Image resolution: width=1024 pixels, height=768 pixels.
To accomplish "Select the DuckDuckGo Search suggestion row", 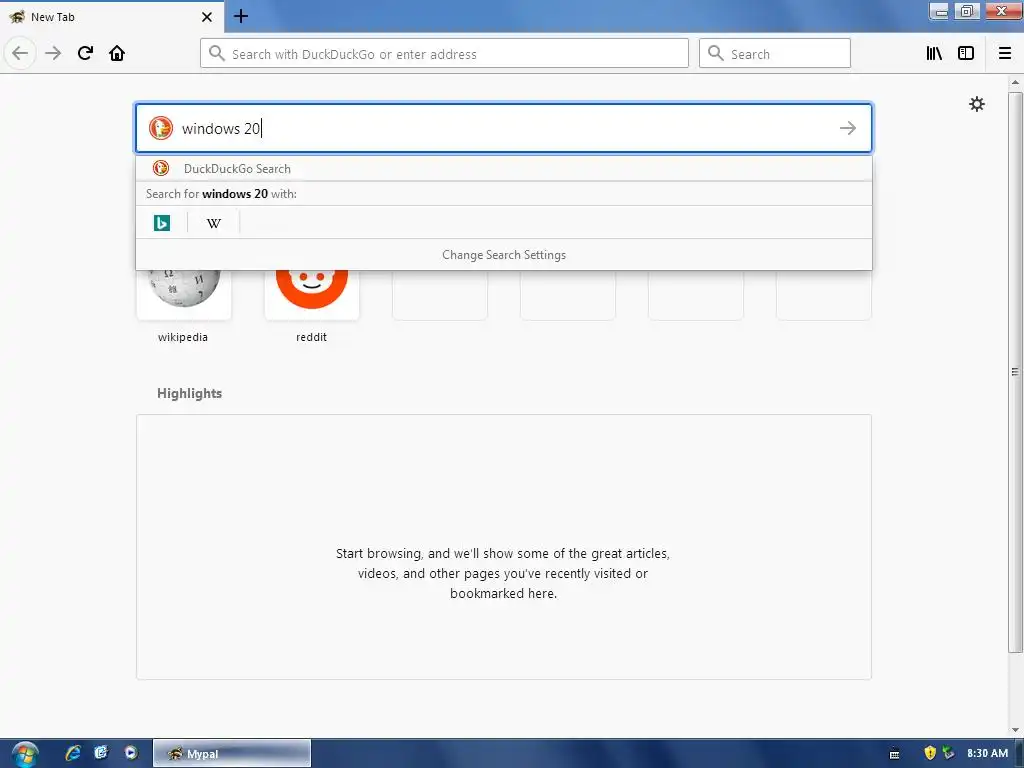I will coord(504,168).
